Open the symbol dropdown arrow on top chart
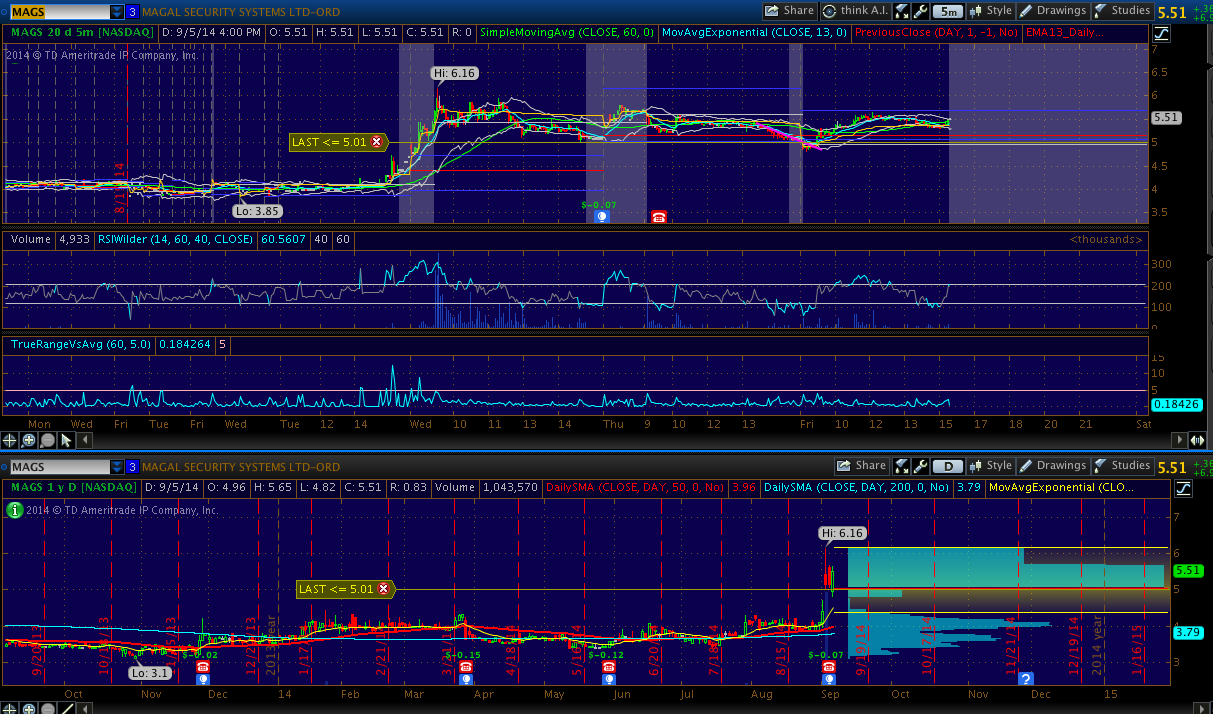Image resolution: width=1213 pixels, height=714 pixels. (x=117, y=12)
